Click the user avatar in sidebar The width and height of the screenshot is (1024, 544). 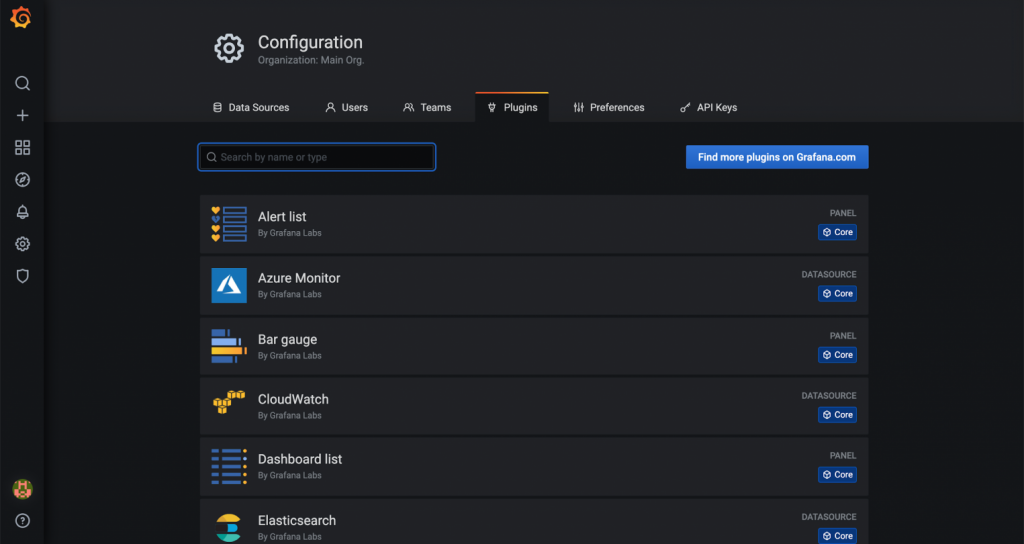22,489
